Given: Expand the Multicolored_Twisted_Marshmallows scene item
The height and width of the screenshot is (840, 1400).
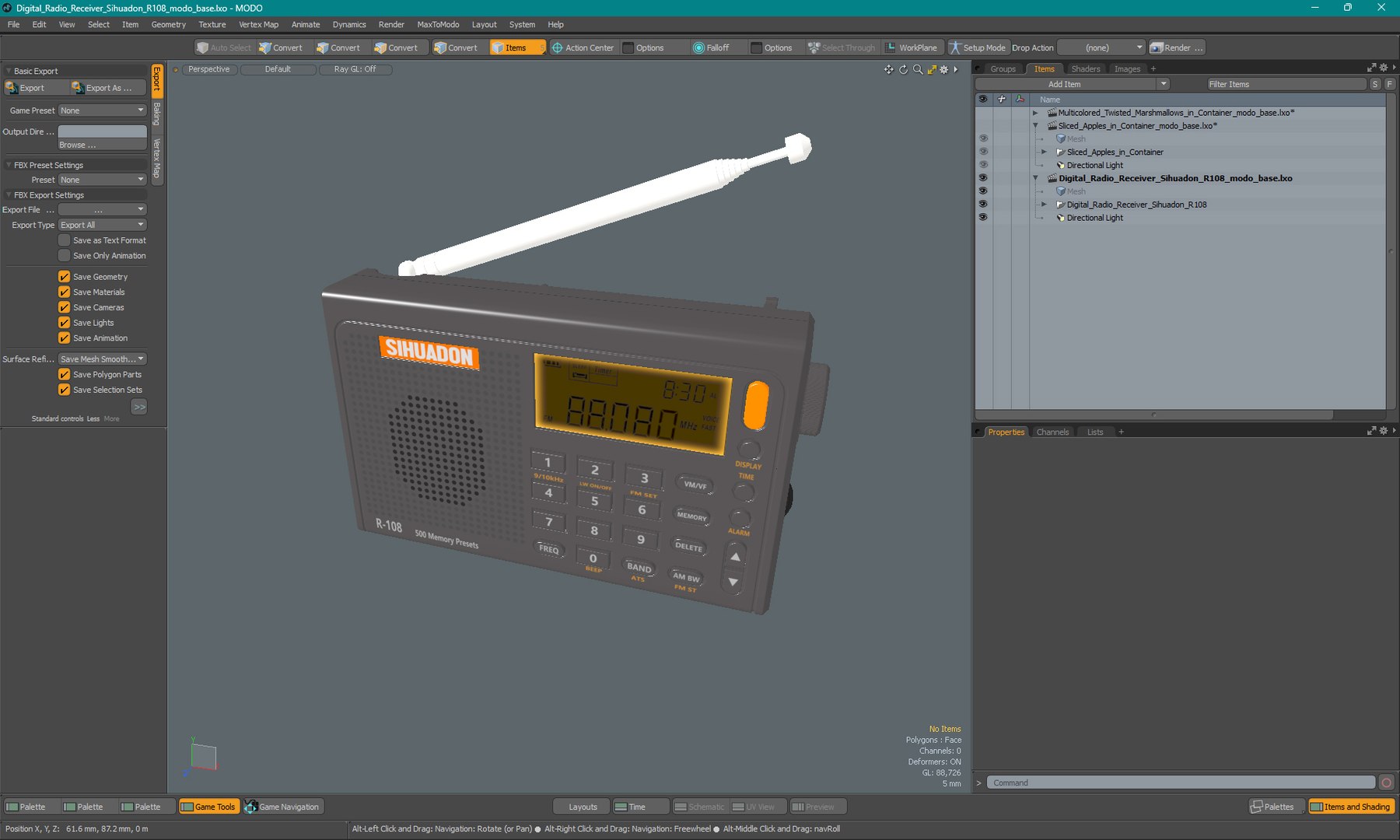Looking at the screenshot, I should (x=1035, y=113).
